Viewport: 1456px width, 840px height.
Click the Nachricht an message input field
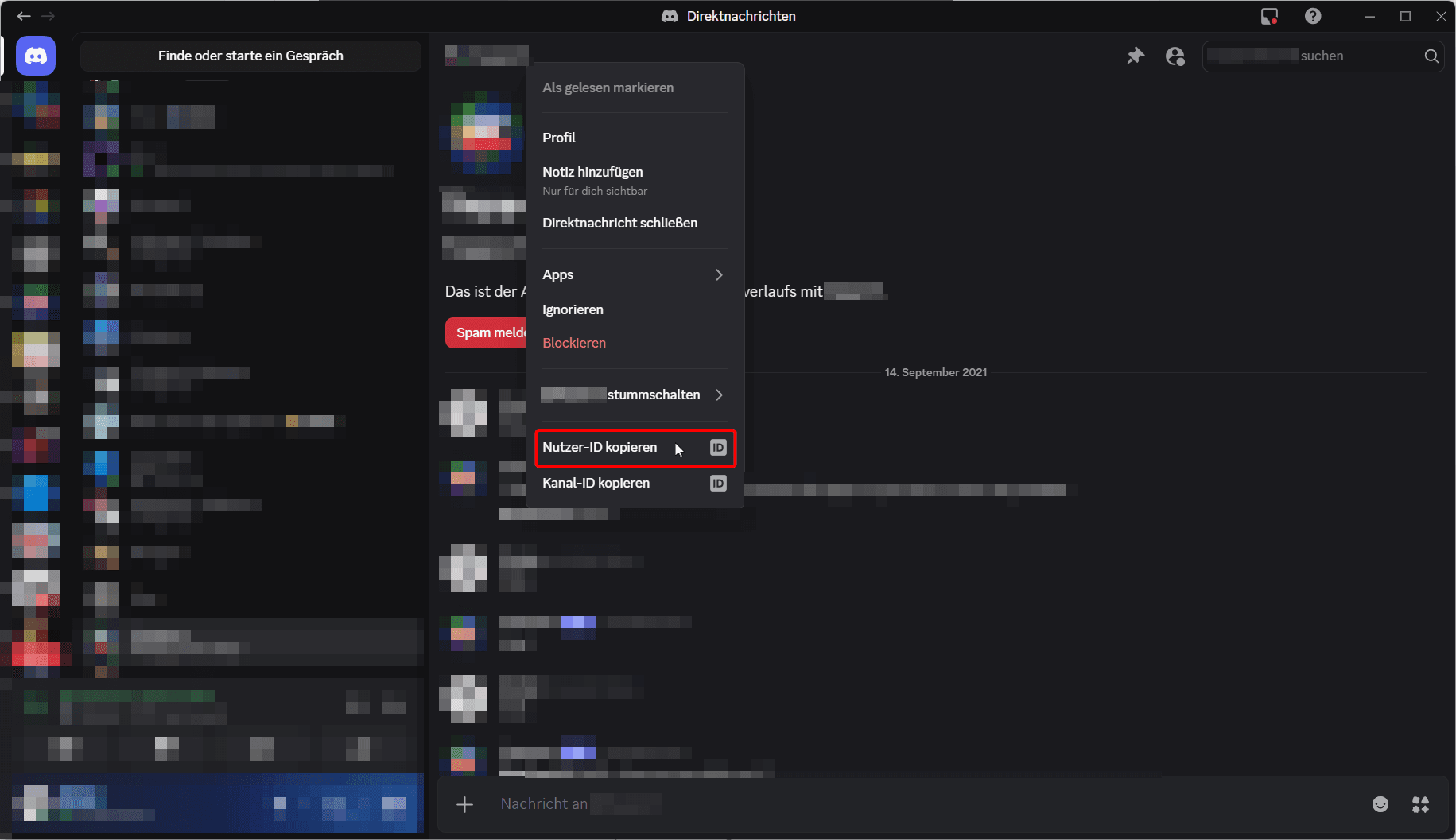[875, 804]
